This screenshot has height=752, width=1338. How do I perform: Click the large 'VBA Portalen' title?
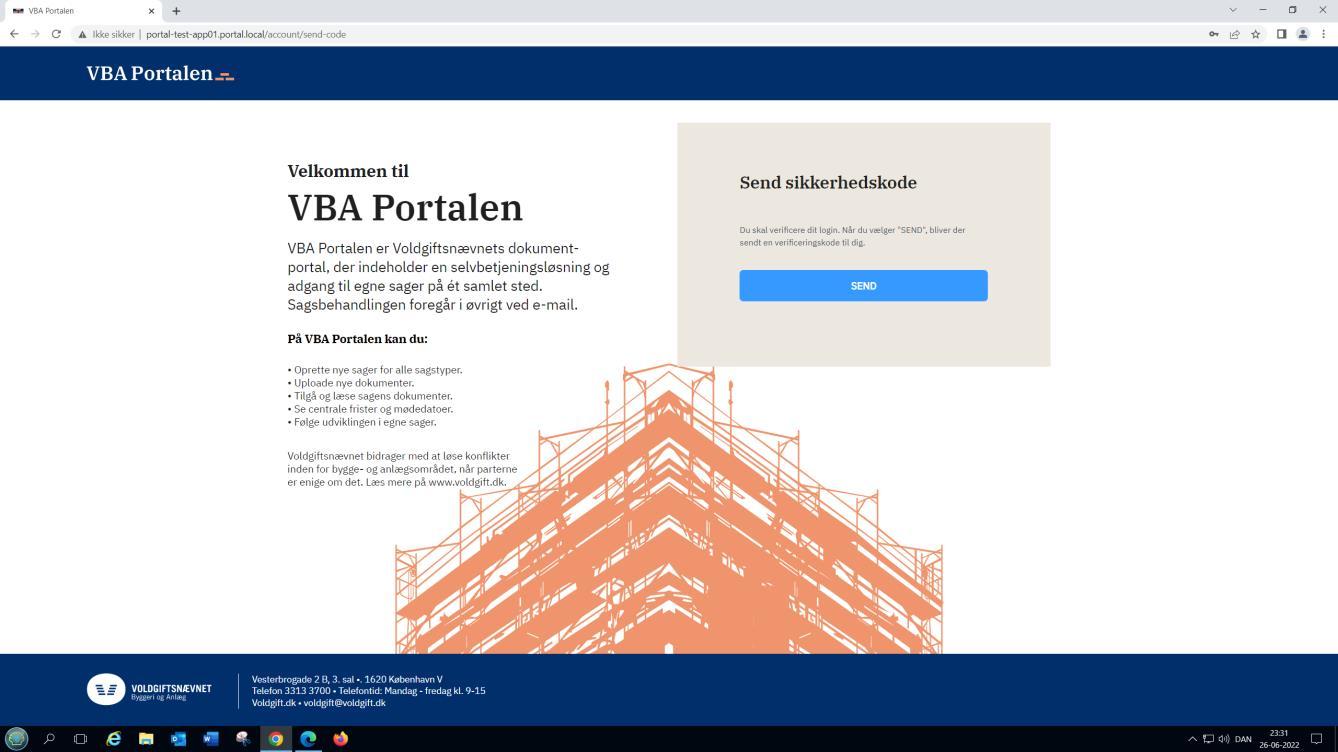[x=405, y=207]
